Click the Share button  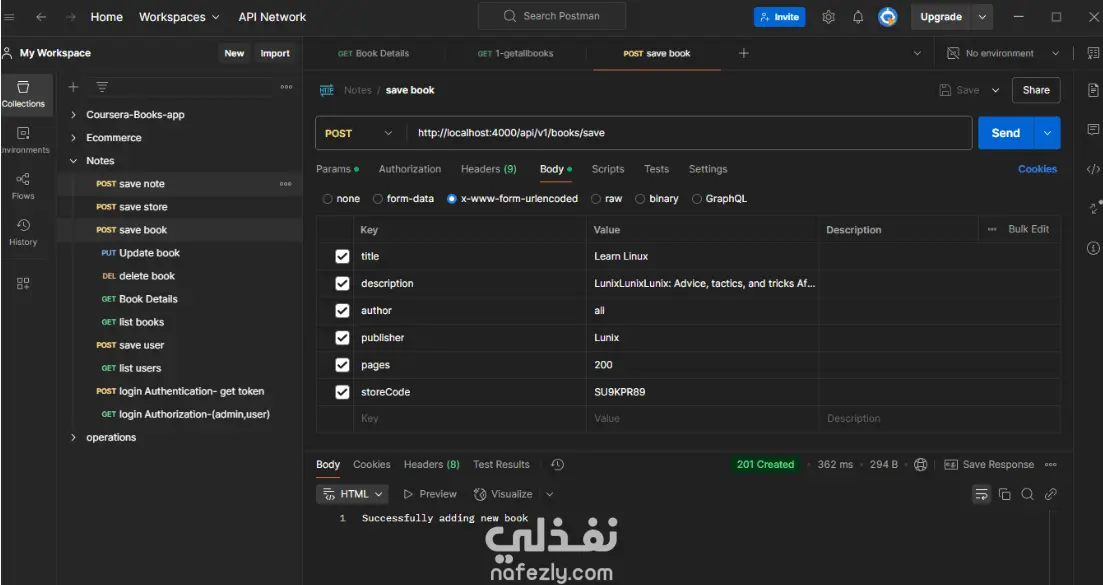point(1036,90)
